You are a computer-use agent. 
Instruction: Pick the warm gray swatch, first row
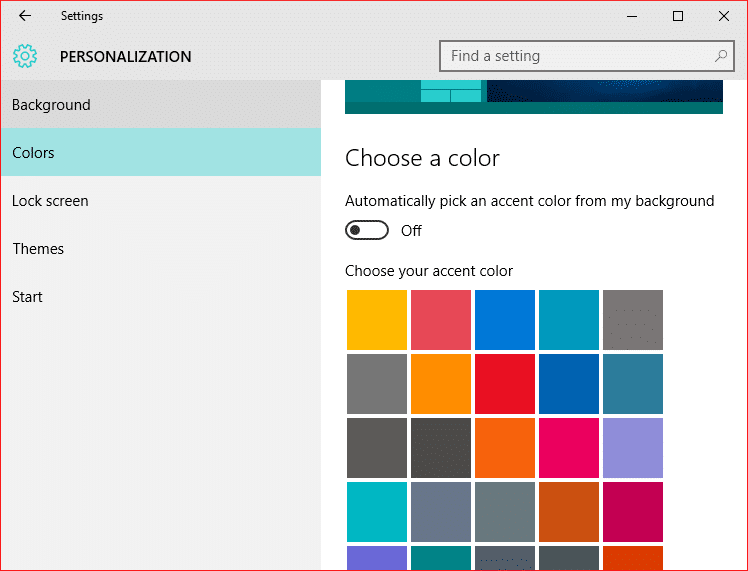633,320
